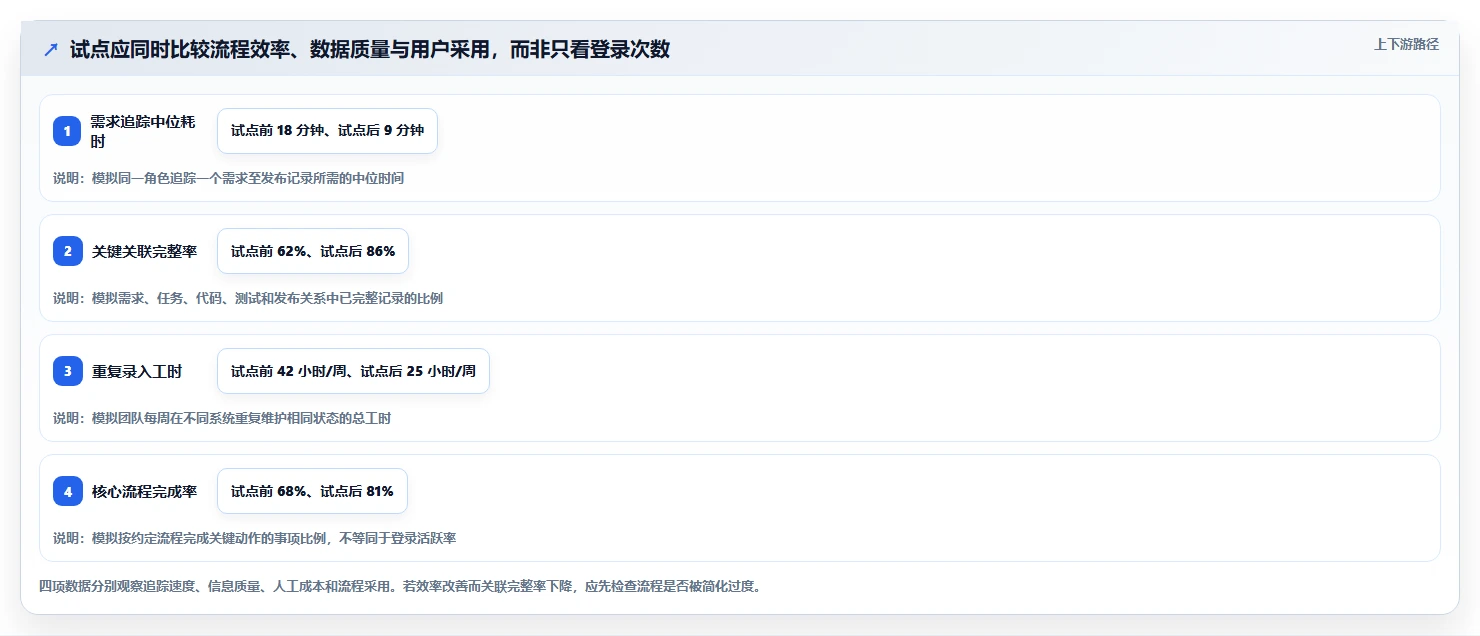This screenshot has height=636, width=1480.
Task: Select the 试点前 42 小时/周 value chip
Action: pos(353,371)
